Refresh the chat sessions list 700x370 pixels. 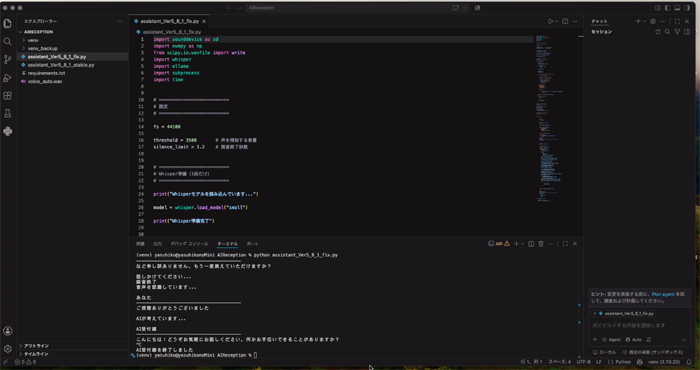point(658,32)
